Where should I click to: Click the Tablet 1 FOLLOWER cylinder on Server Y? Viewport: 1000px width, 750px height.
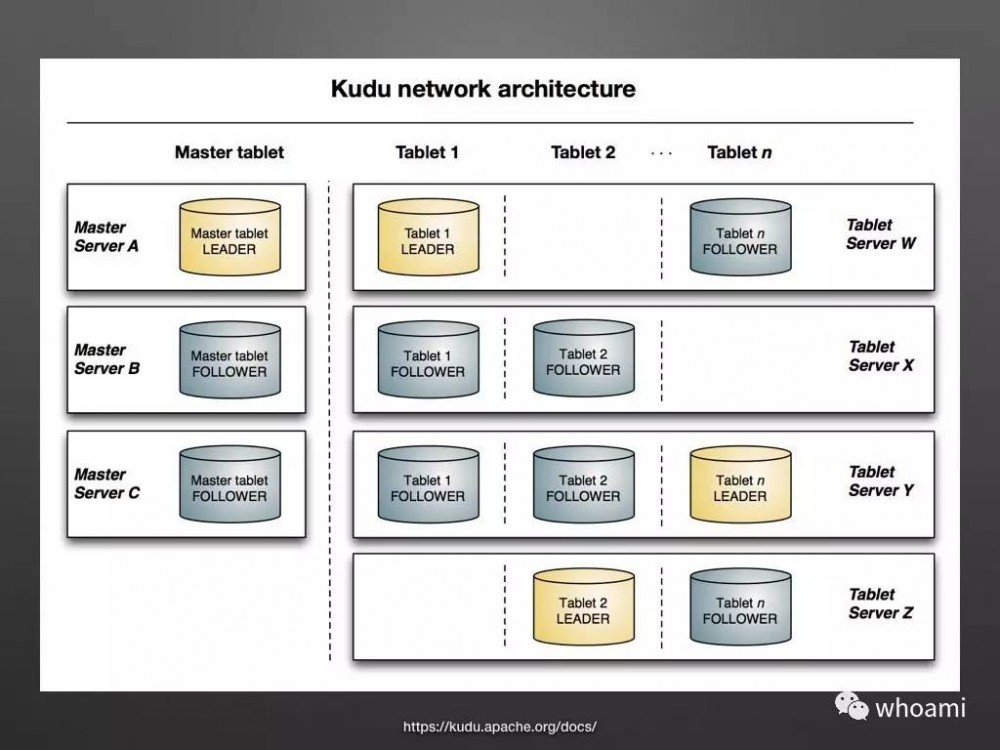pos(427,483)
